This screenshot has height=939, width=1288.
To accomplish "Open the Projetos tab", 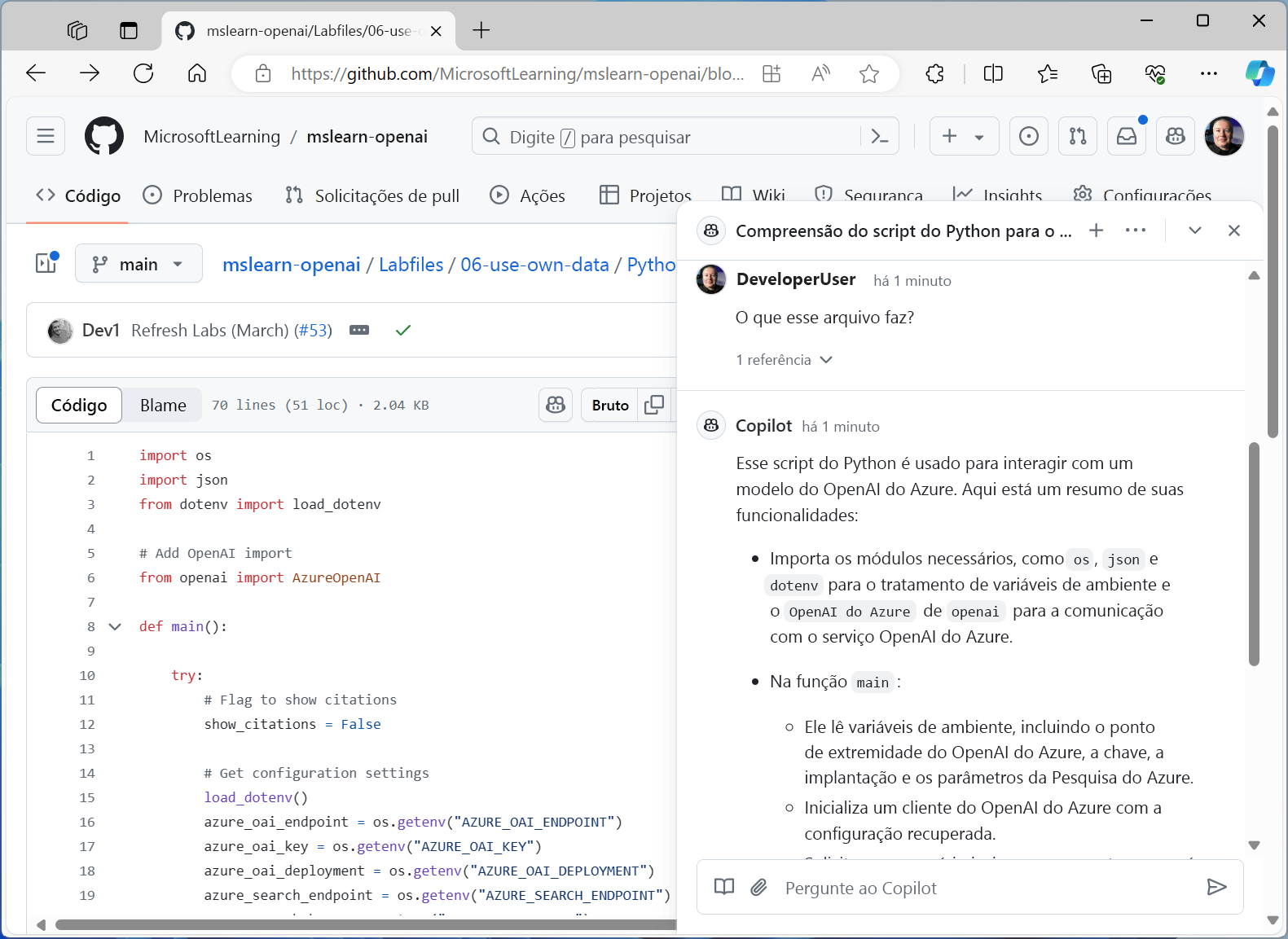I will pyautogui.click(x=645, y=195).
